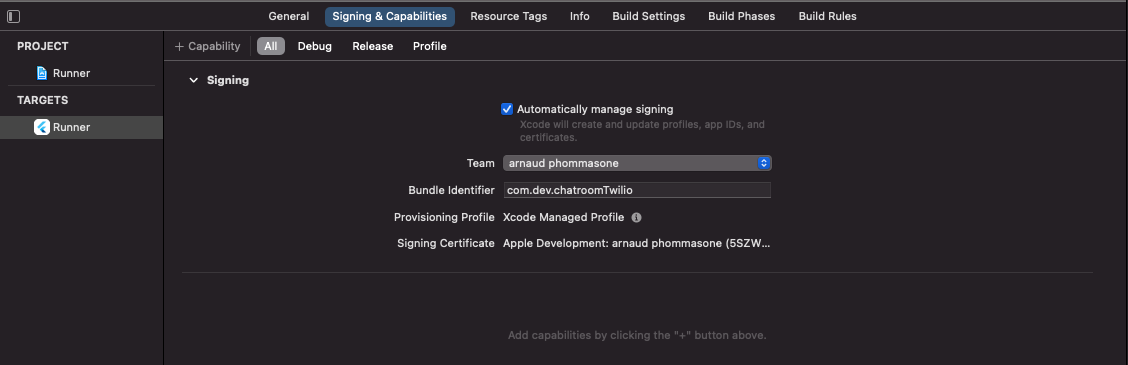Screen dimensions: 1128x365
Task: Click the + Capability button
Action: coord(207,46)
